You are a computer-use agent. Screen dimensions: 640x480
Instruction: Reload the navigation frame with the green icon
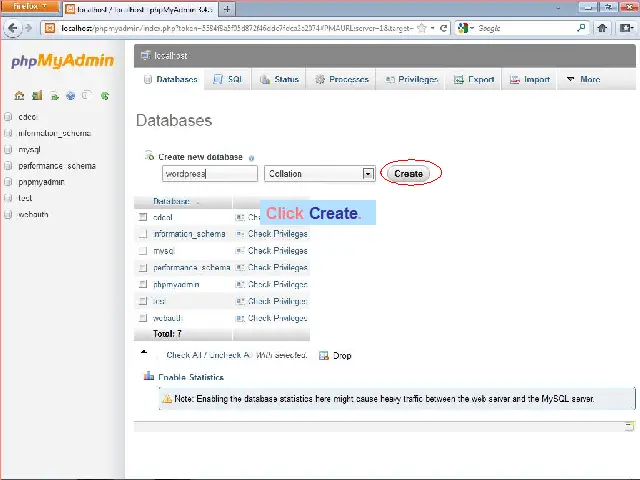point(105,96)
